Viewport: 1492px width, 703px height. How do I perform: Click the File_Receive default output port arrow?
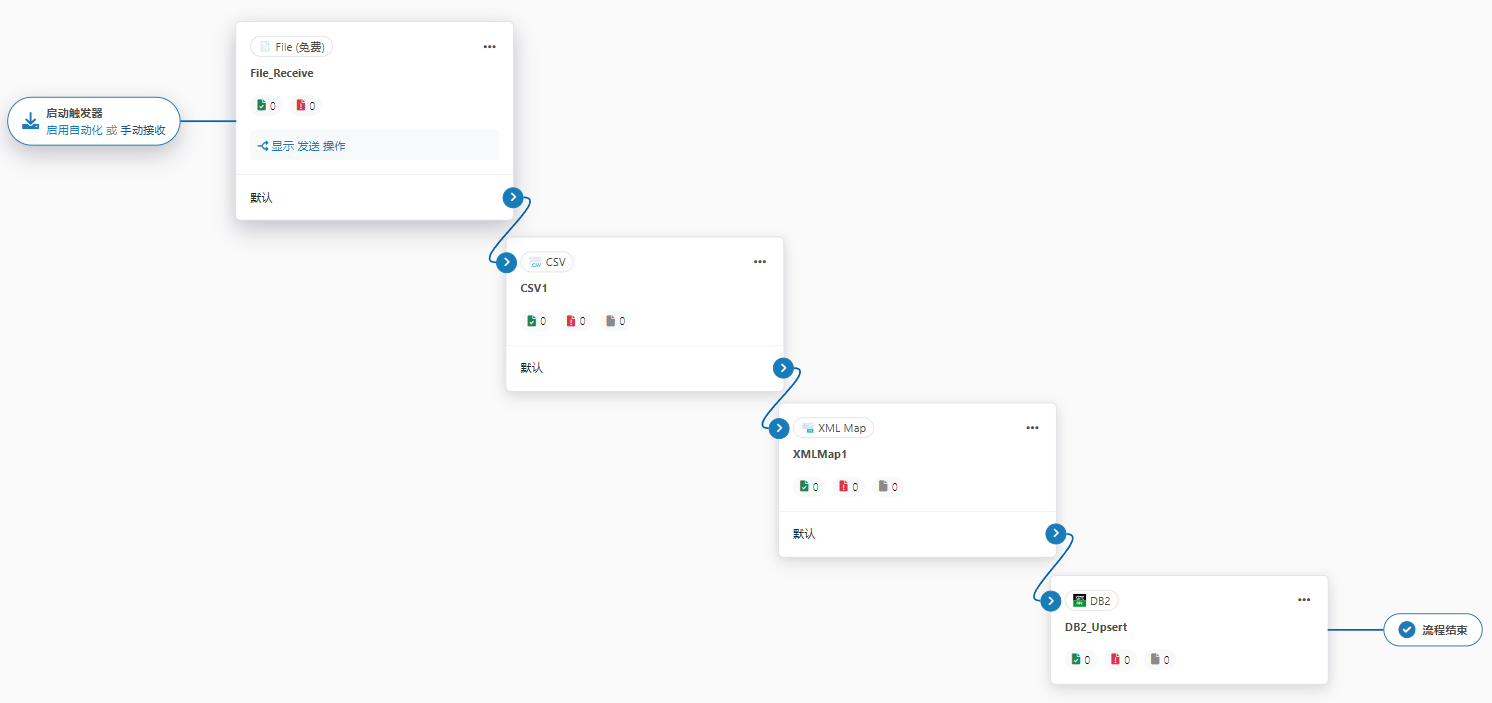[x=512, y=198]
